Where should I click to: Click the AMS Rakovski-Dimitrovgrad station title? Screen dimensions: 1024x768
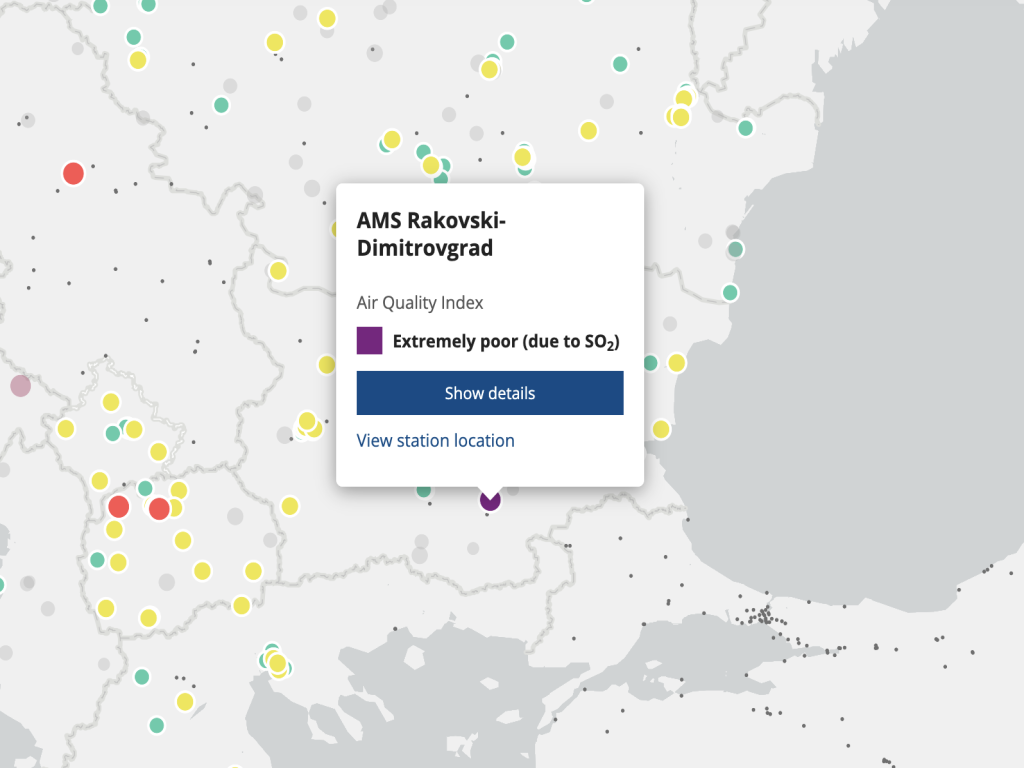click(425, 234)
